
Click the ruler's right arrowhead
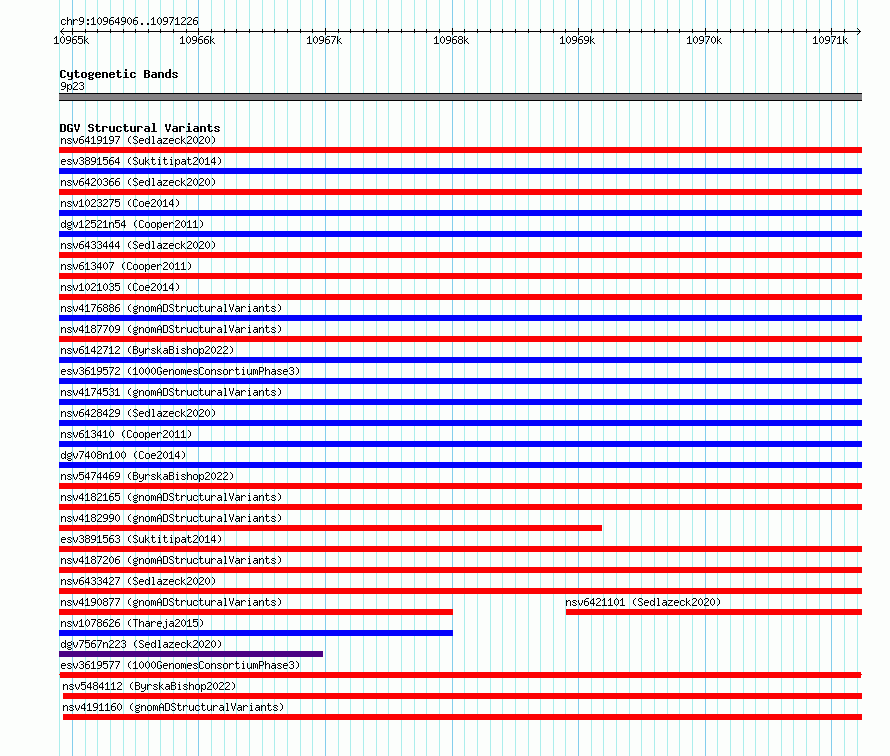coord(859,31)
